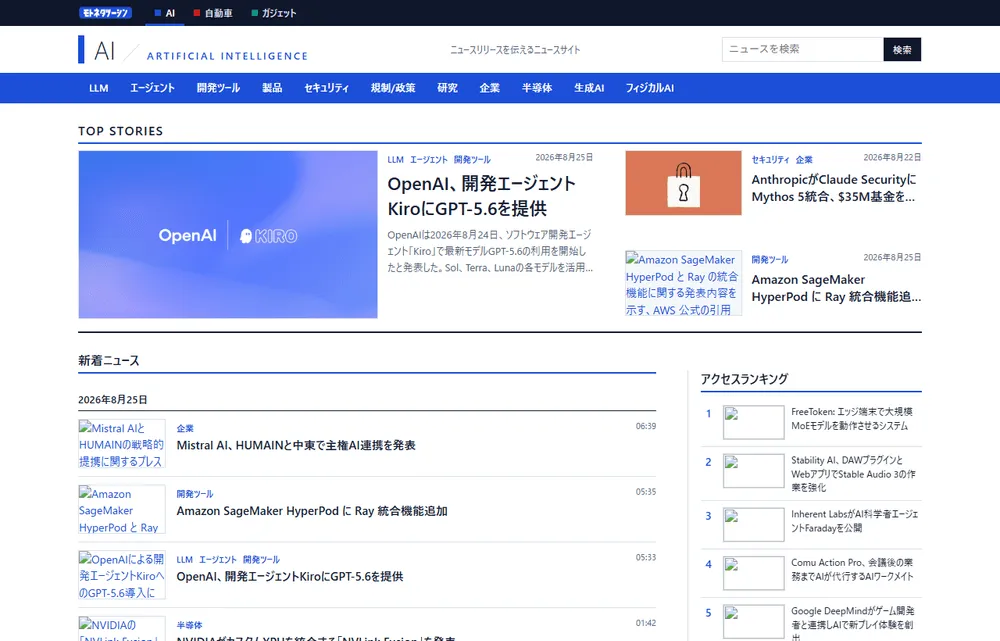This screenshot has width=1000, height=641.
Task: Open Anthropic Claude Security top story headline
Action: [x=834, y=188]
